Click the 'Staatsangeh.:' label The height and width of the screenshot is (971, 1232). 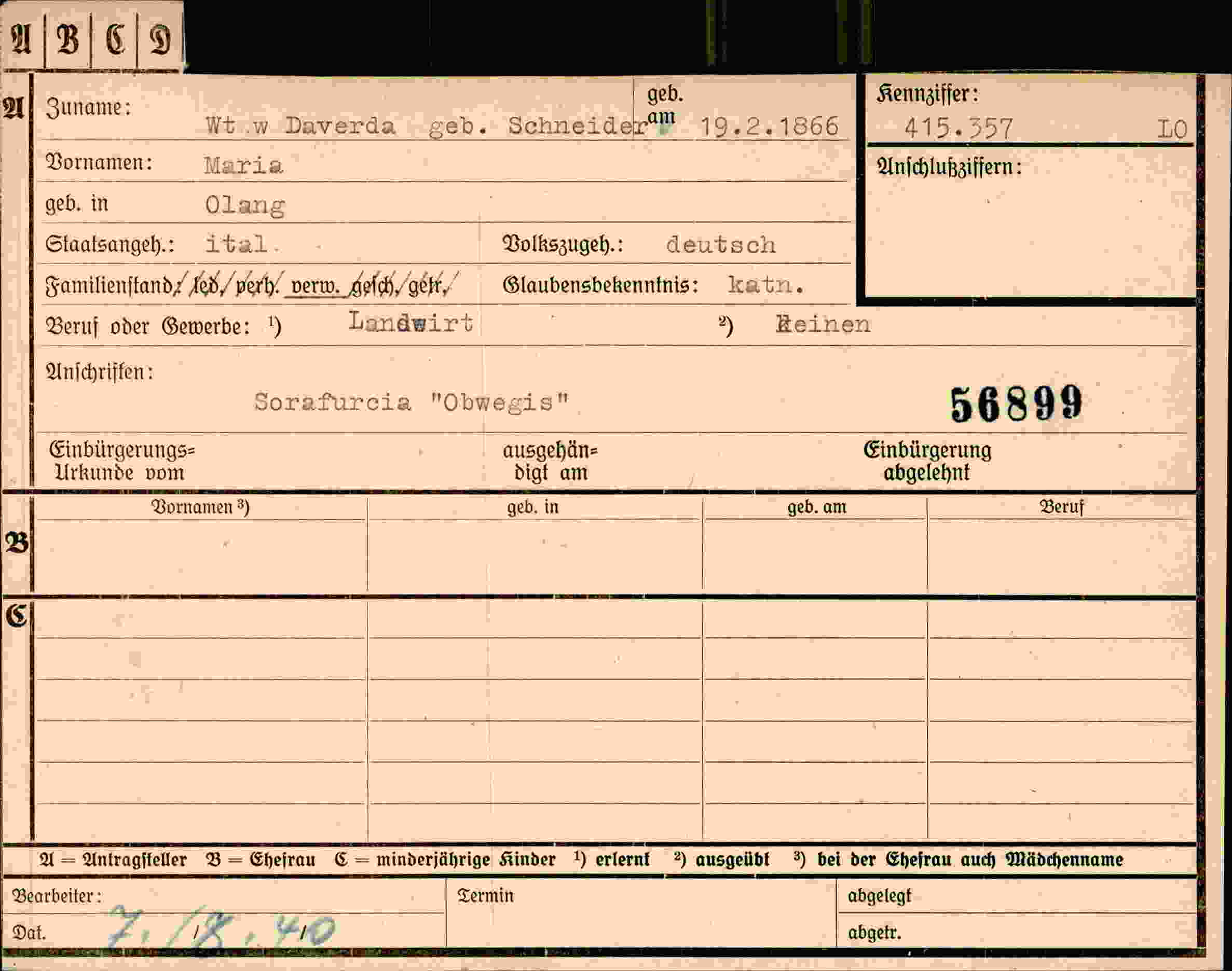tap(110, 244)
